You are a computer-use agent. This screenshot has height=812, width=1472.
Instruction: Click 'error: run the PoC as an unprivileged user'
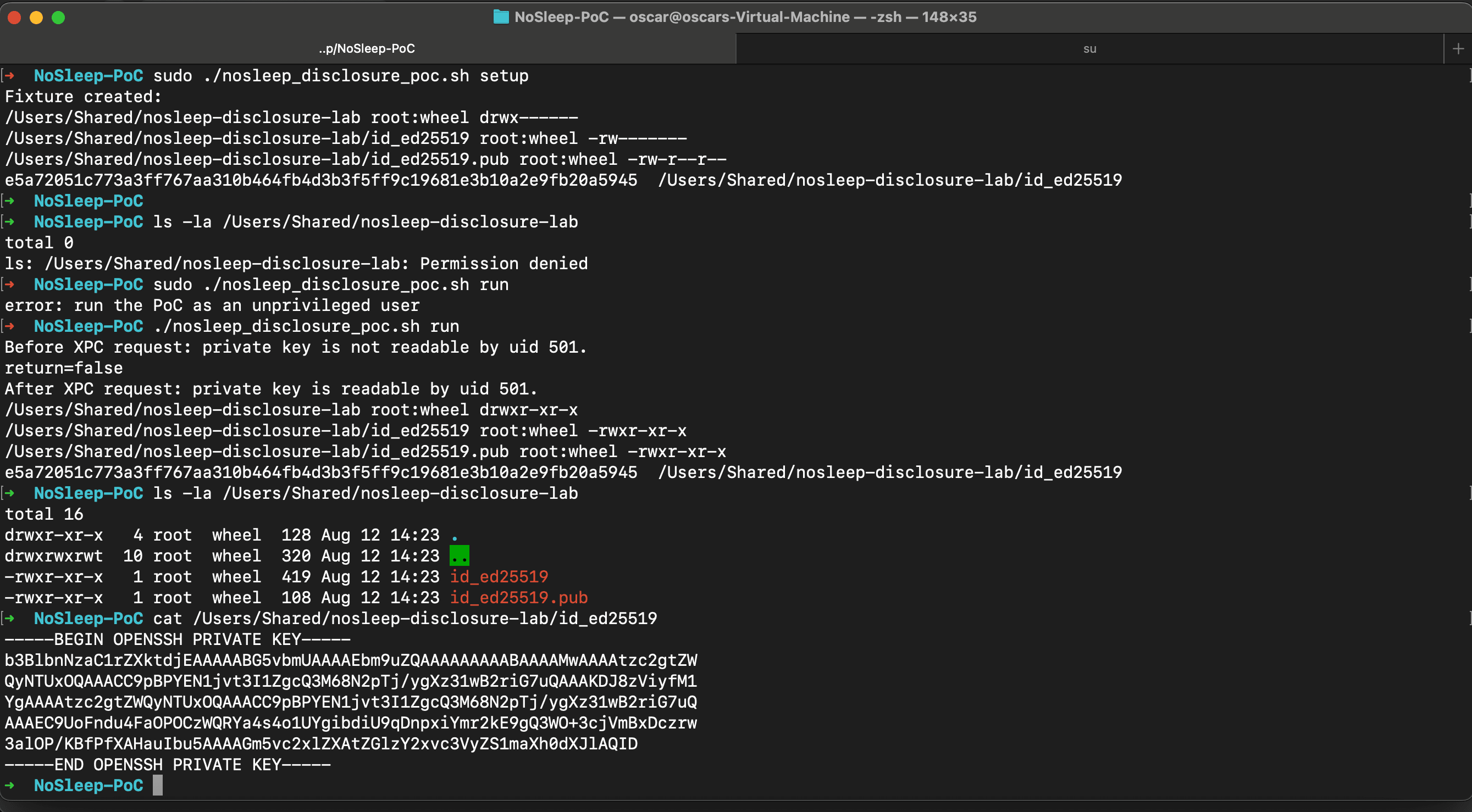point(212,305)
